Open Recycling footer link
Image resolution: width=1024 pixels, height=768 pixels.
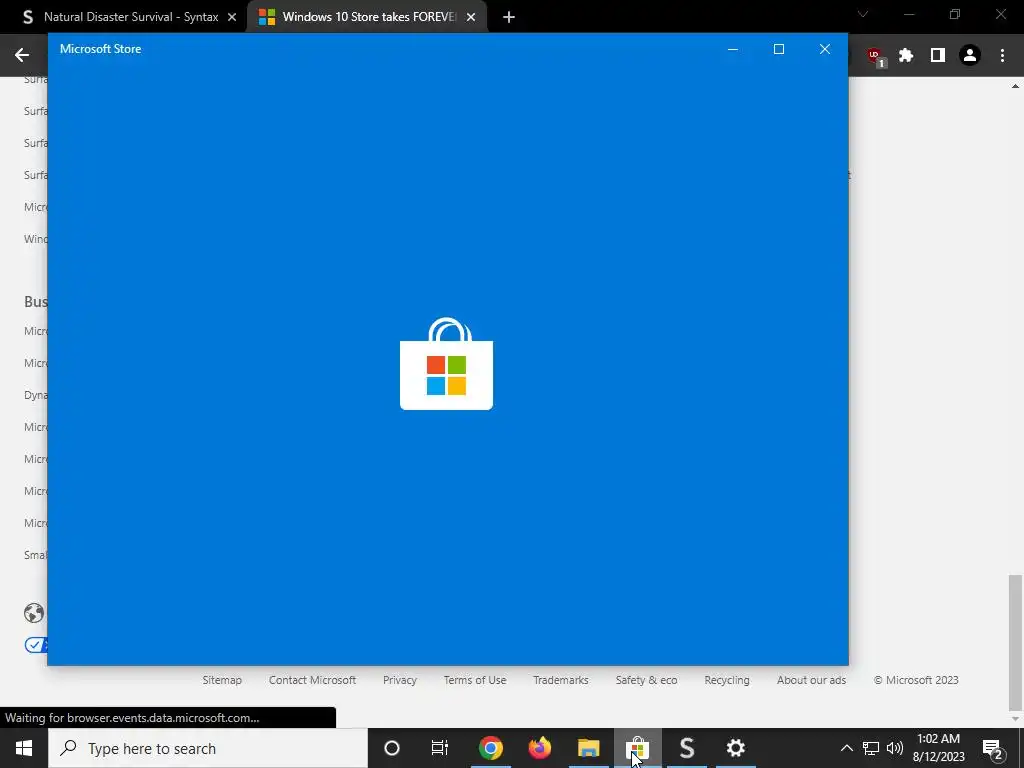click(x=727, y=680)
